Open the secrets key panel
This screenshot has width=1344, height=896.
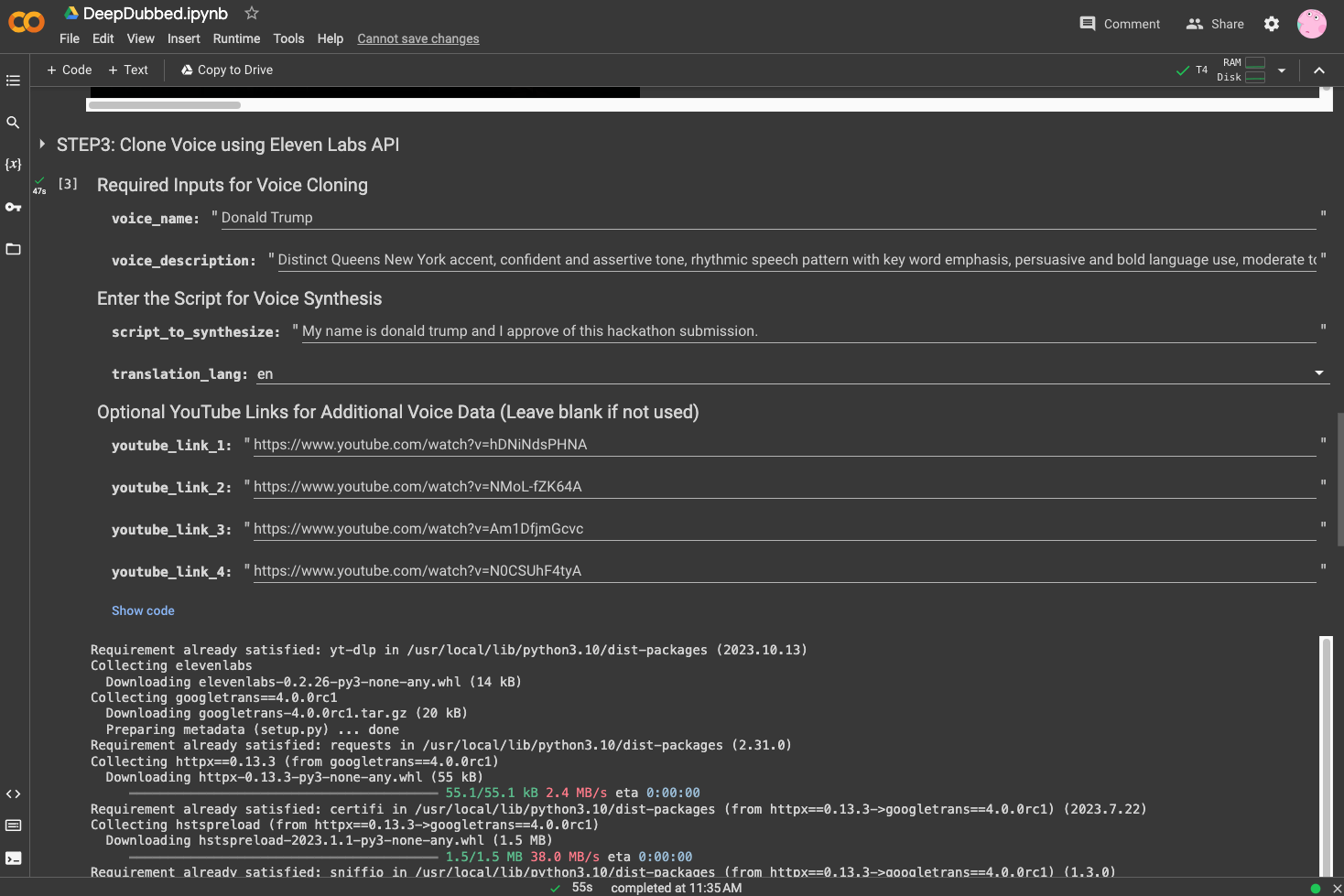[13, 207]
